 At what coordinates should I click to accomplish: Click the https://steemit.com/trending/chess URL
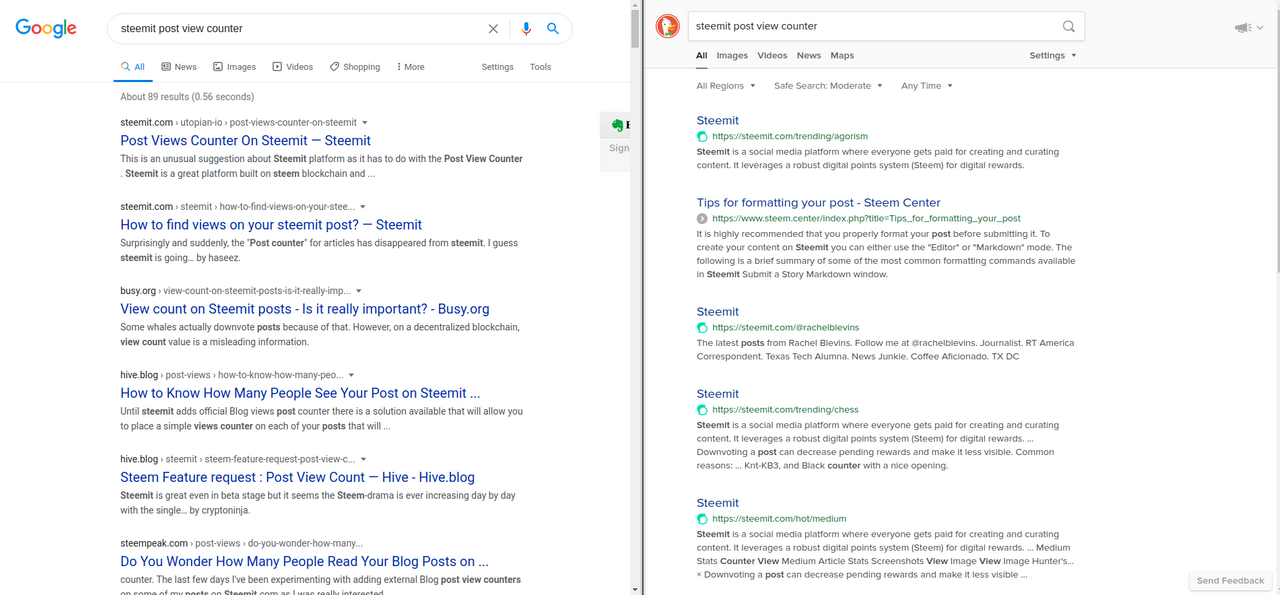point(785,409)
